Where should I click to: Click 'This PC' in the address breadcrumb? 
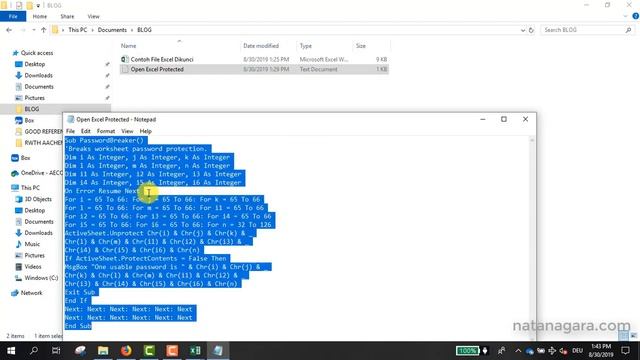[x=78, y=30]
